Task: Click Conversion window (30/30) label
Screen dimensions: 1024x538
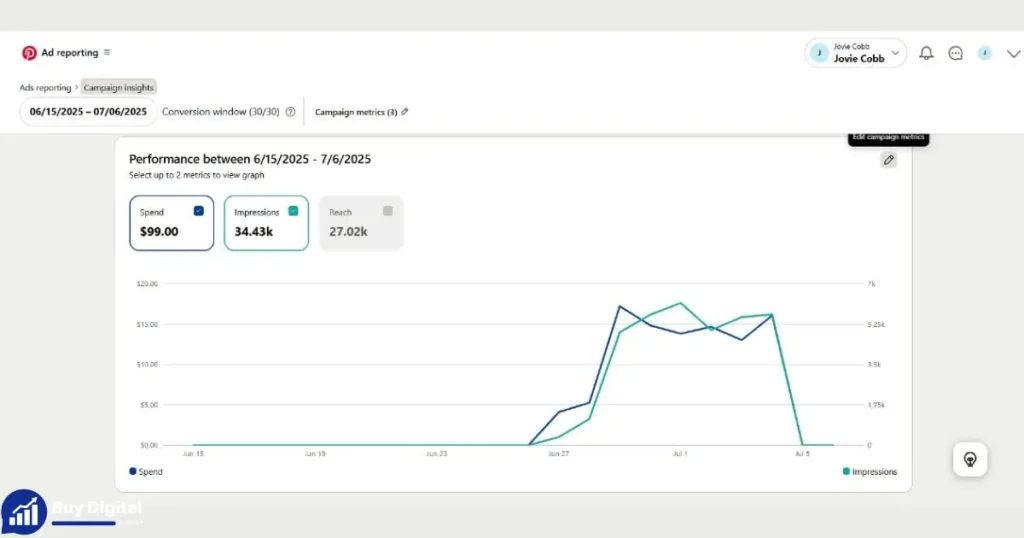Action: point(221,112)
